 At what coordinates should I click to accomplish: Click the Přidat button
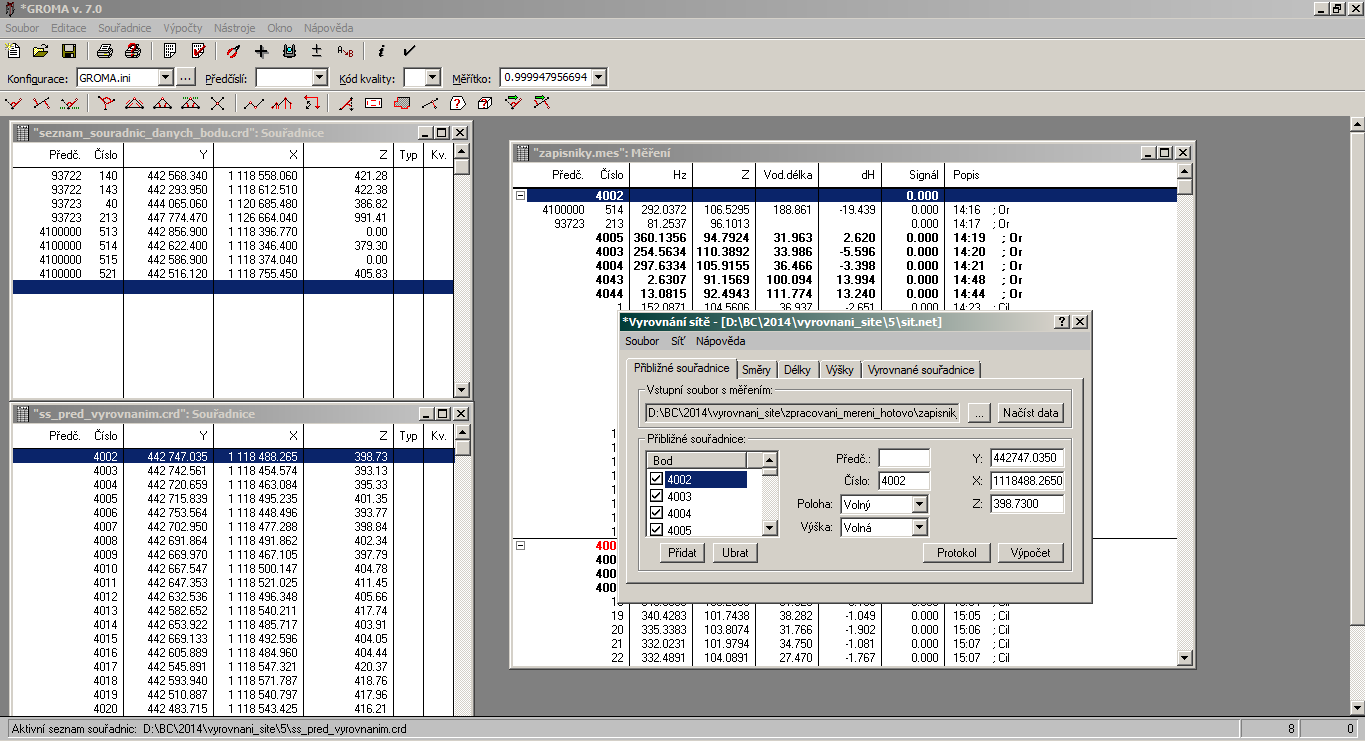click(x=682, y=553)
